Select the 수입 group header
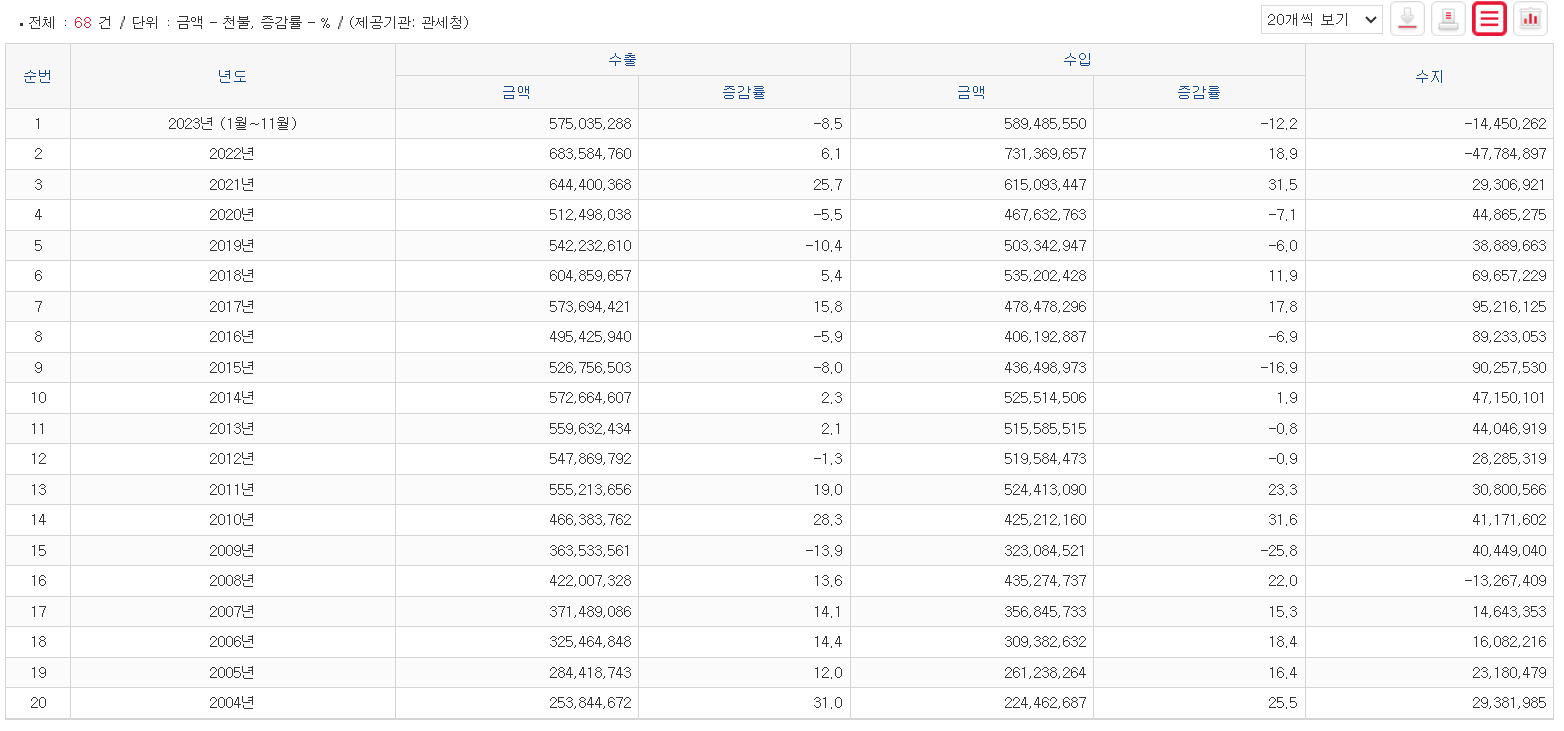The image size is (1564, 731). (1077, 60)
